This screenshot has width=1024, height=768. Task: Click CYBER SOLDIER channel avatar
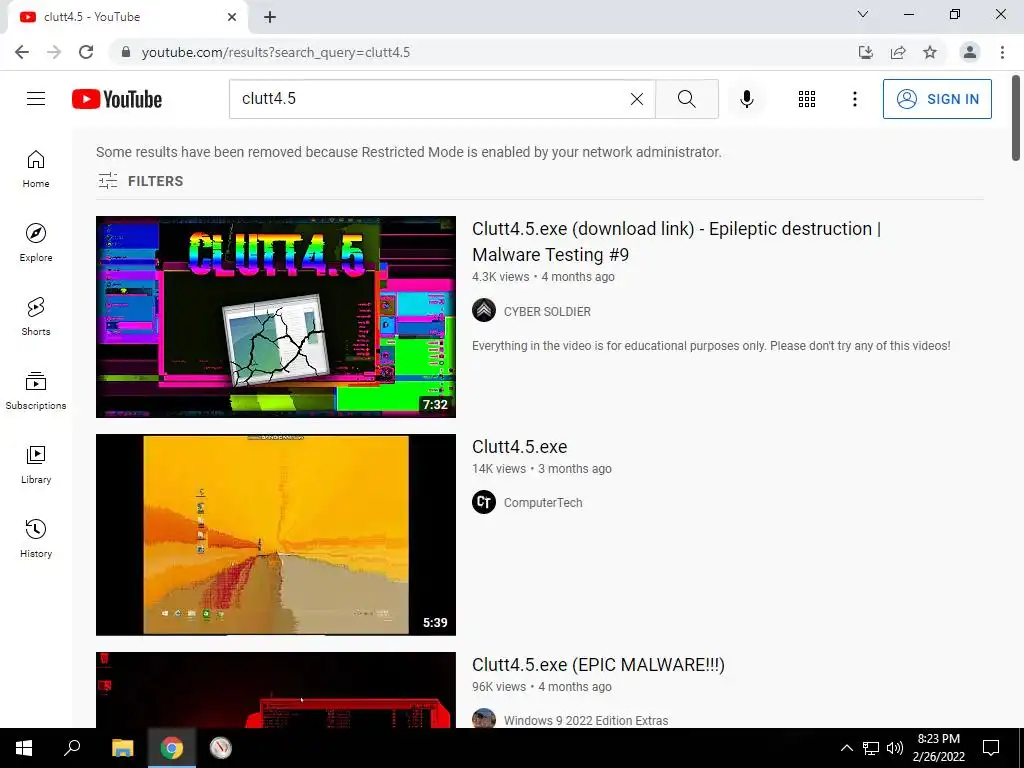point(484,310)
